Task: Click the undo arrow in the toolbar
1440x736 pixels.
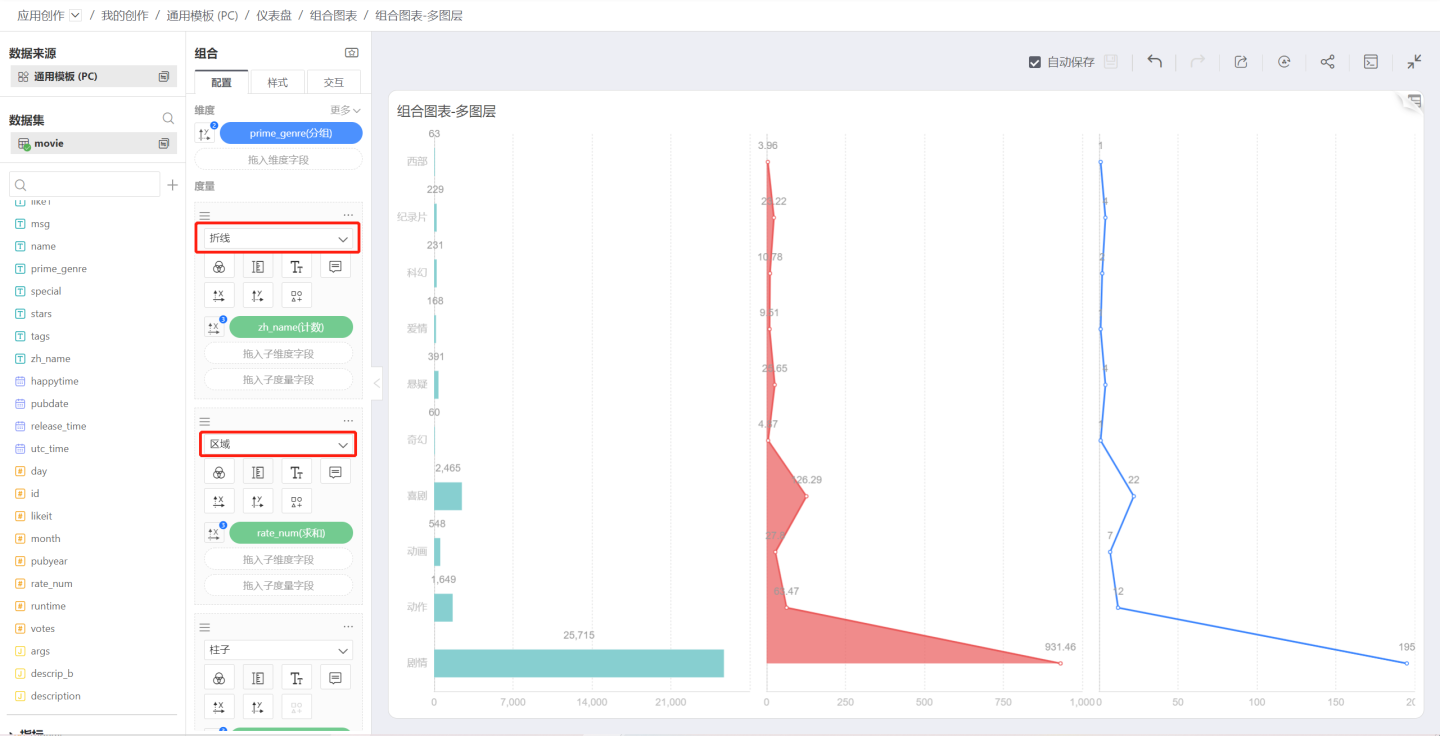Action: 1154,62
